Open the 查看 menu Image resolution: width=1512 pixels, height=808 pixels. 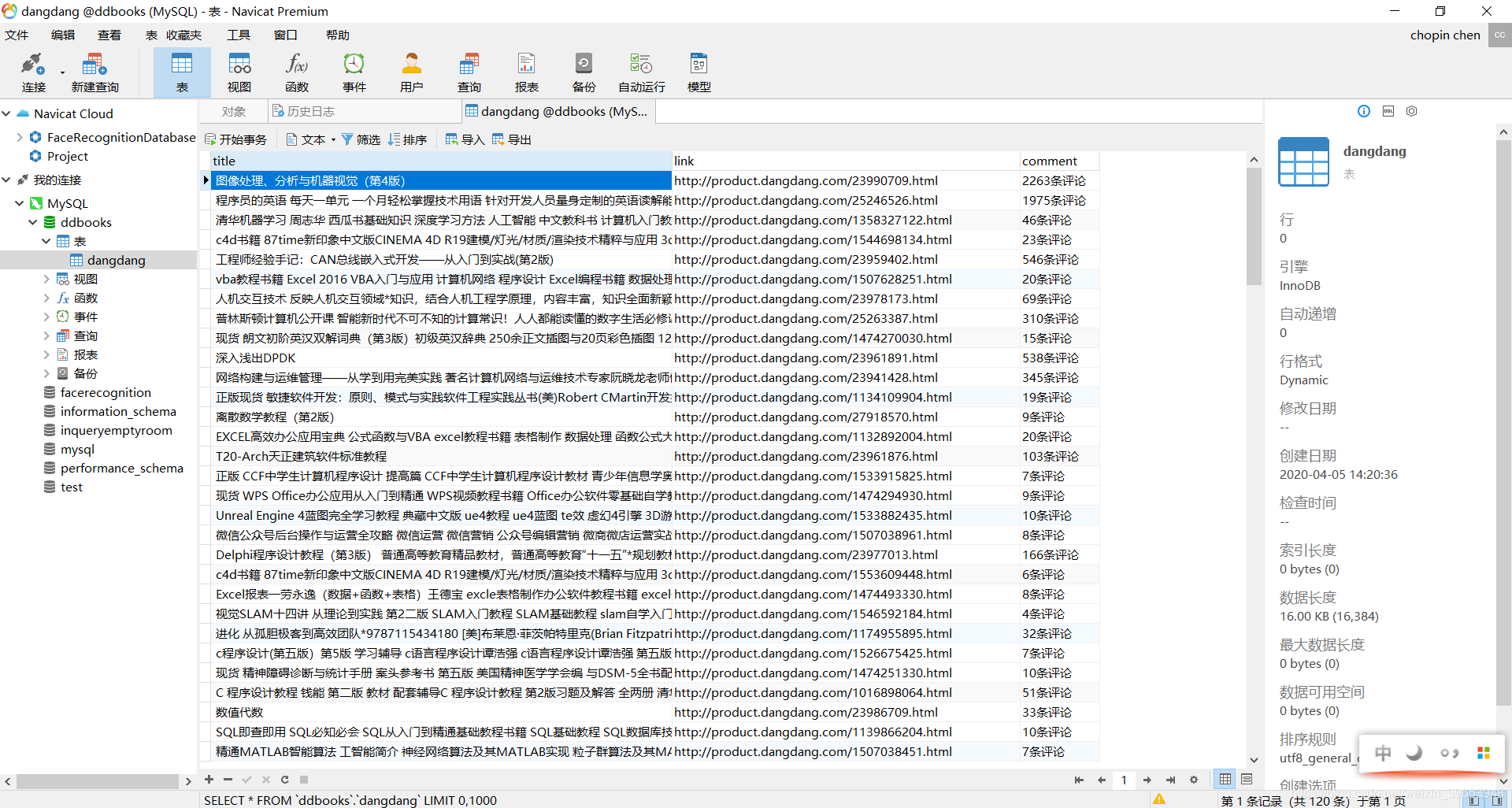(109, 35)
